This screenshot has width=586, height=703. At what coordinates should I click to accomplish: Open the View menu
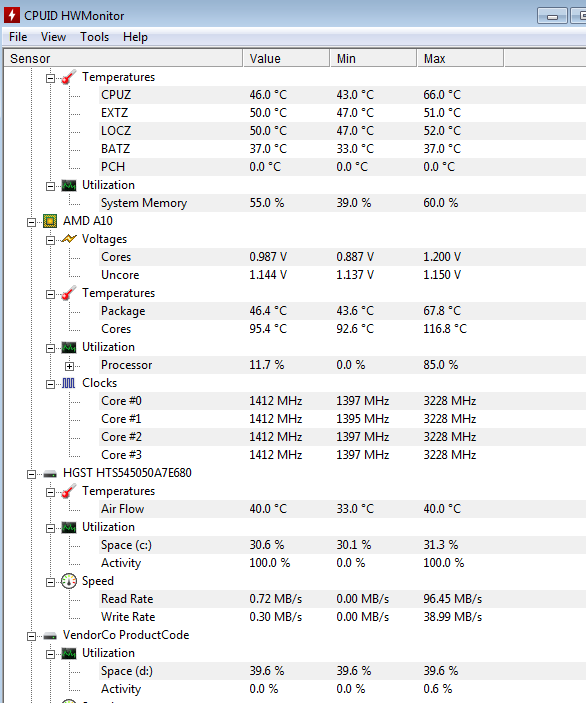pos(53,37)
